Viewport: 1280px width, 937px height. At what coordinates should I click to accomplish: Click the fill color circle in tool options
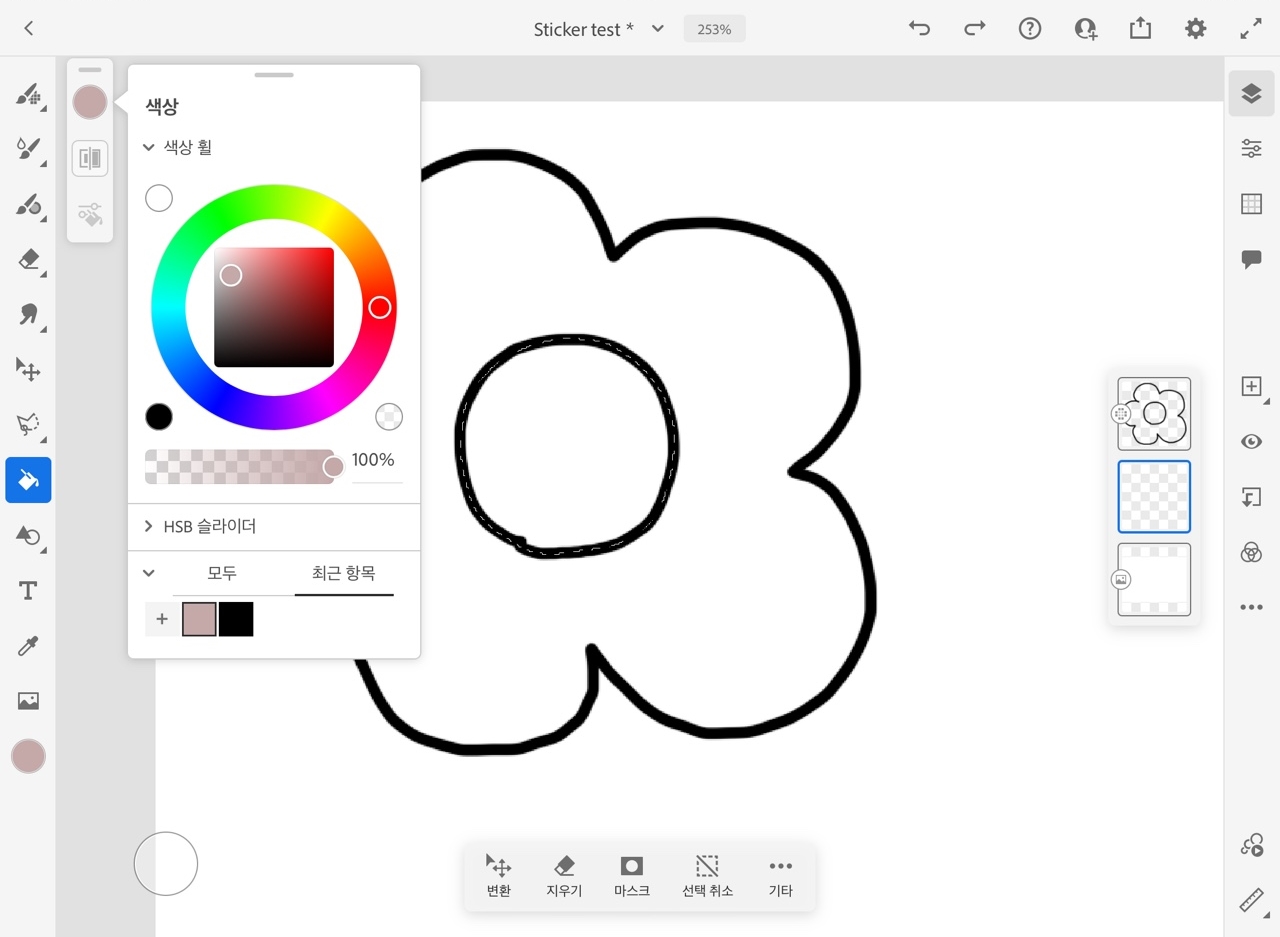point(90,102)
